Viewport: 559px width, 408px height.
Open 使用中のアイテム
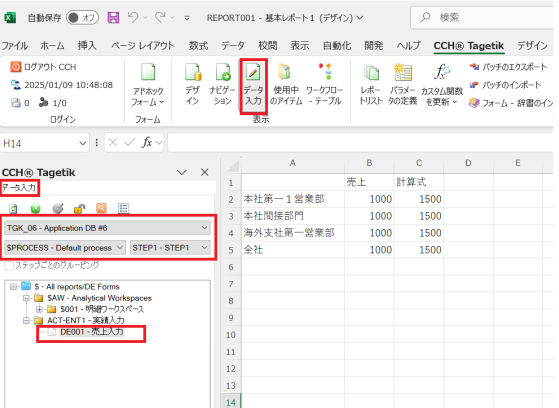[286, 85]
